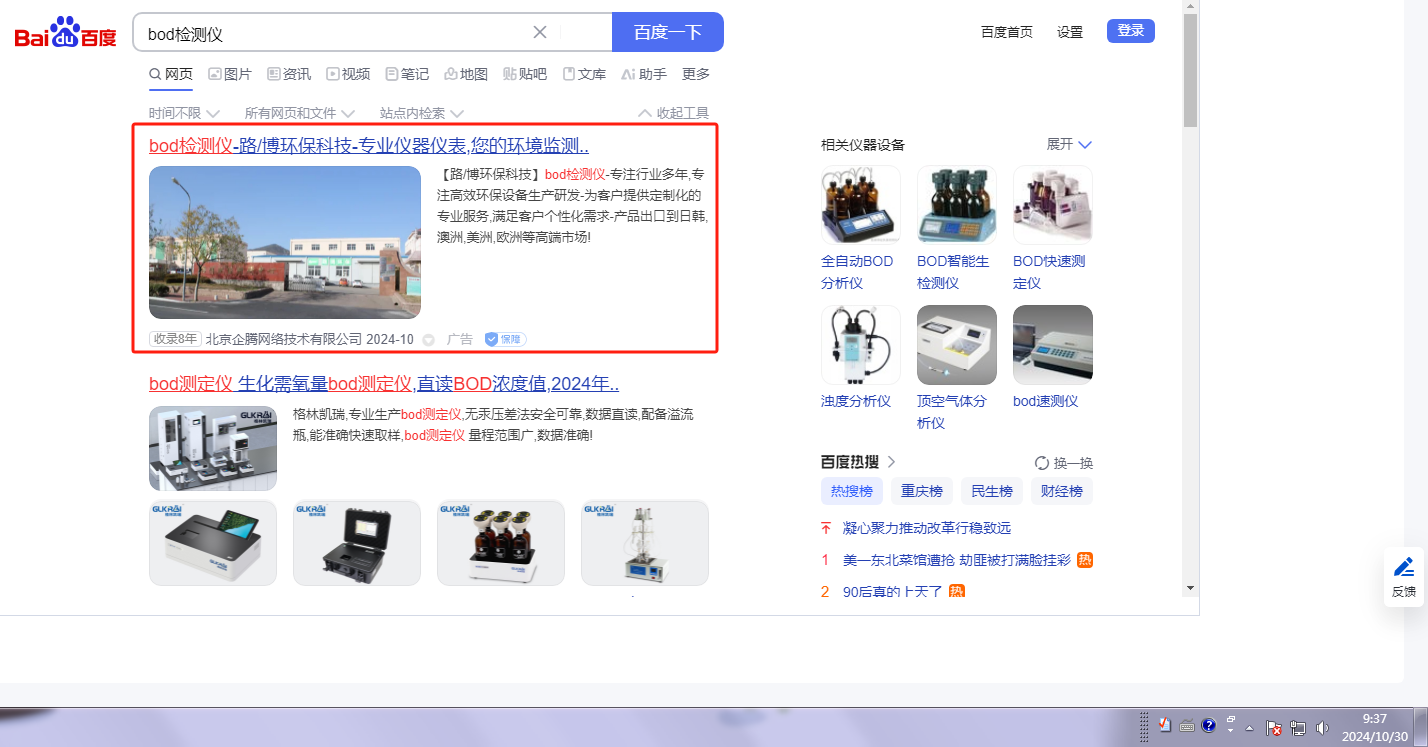1428x747 pixels.
Task: Click the Baidu paw logo
Action: [x=66, y=33]
